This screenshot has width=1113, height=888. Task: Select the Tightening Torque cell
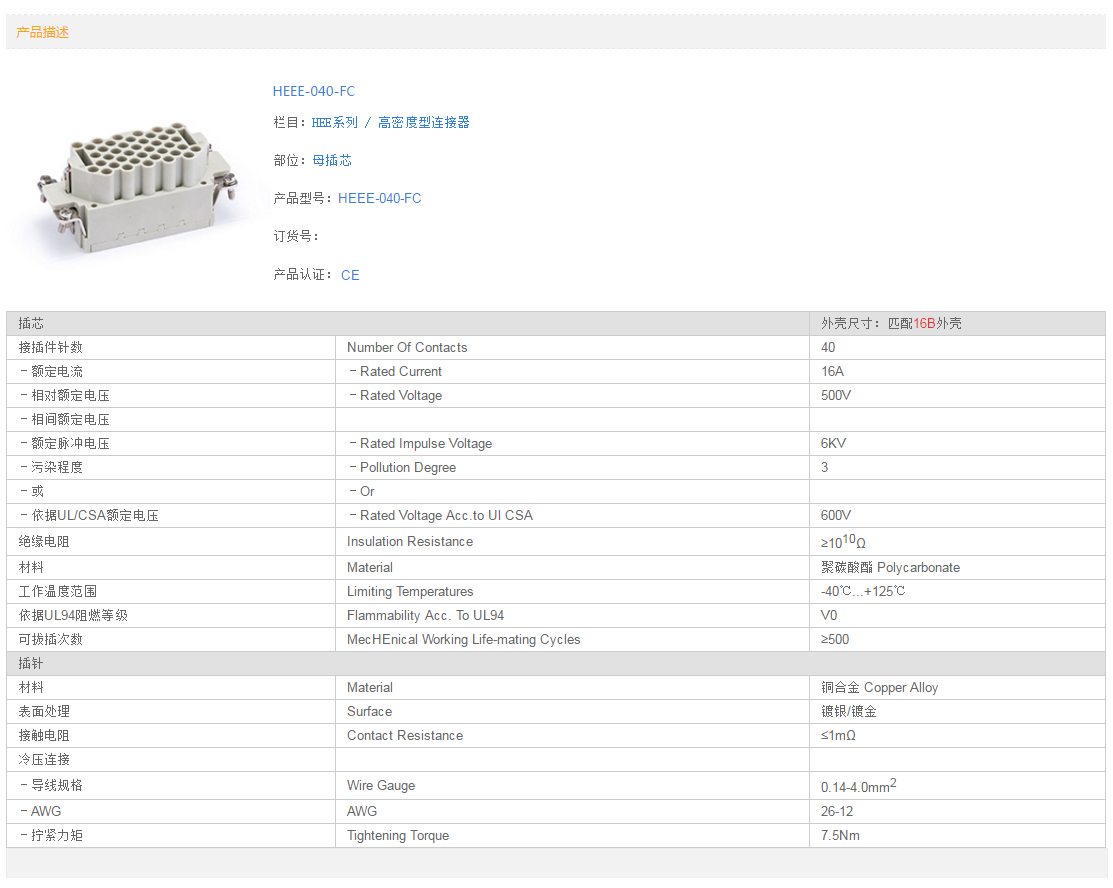(x=398, y=835)
